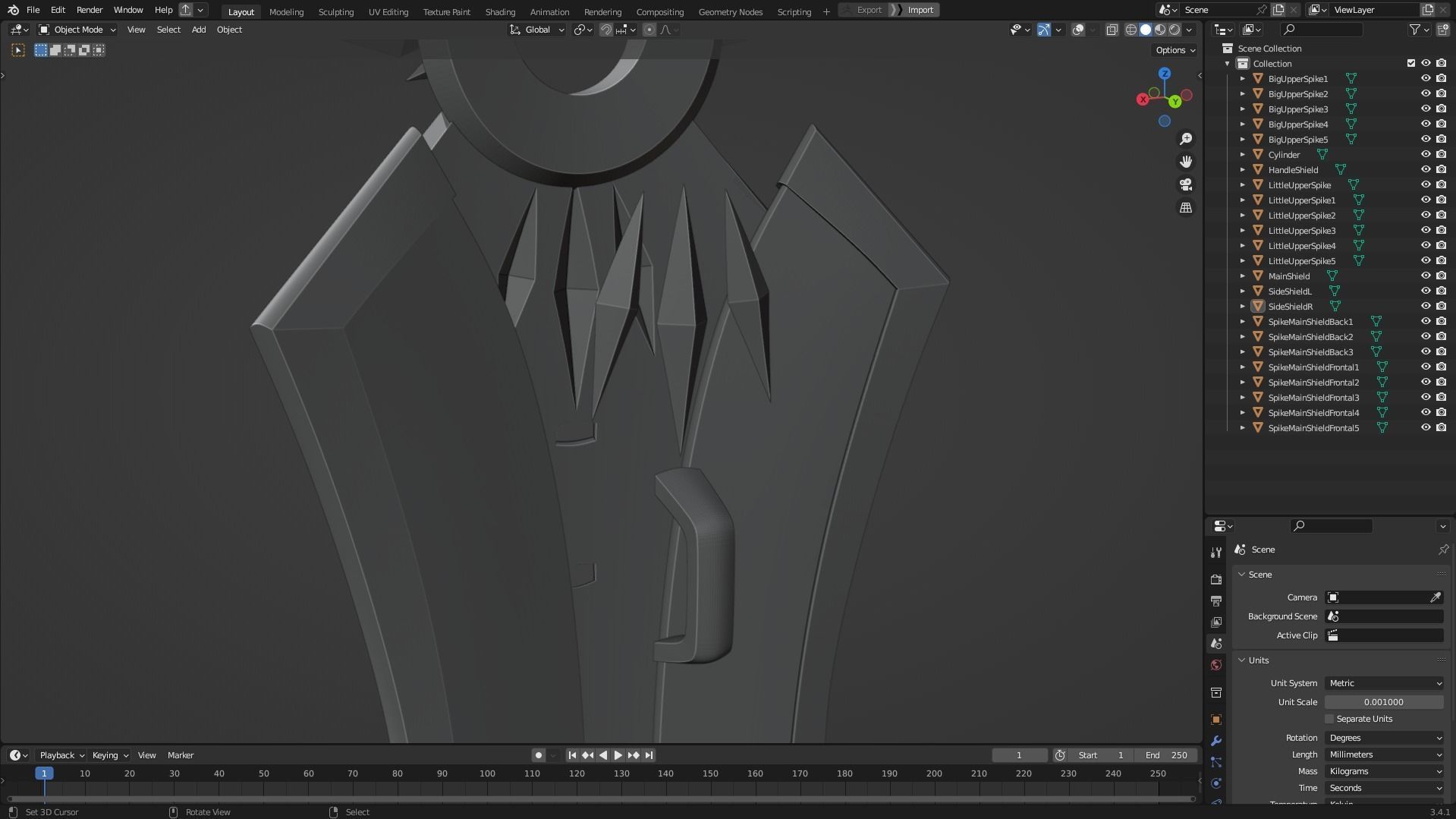Open the Modifiers wrench properties tab
The image size is (1456, 819).
[1216, 741]
